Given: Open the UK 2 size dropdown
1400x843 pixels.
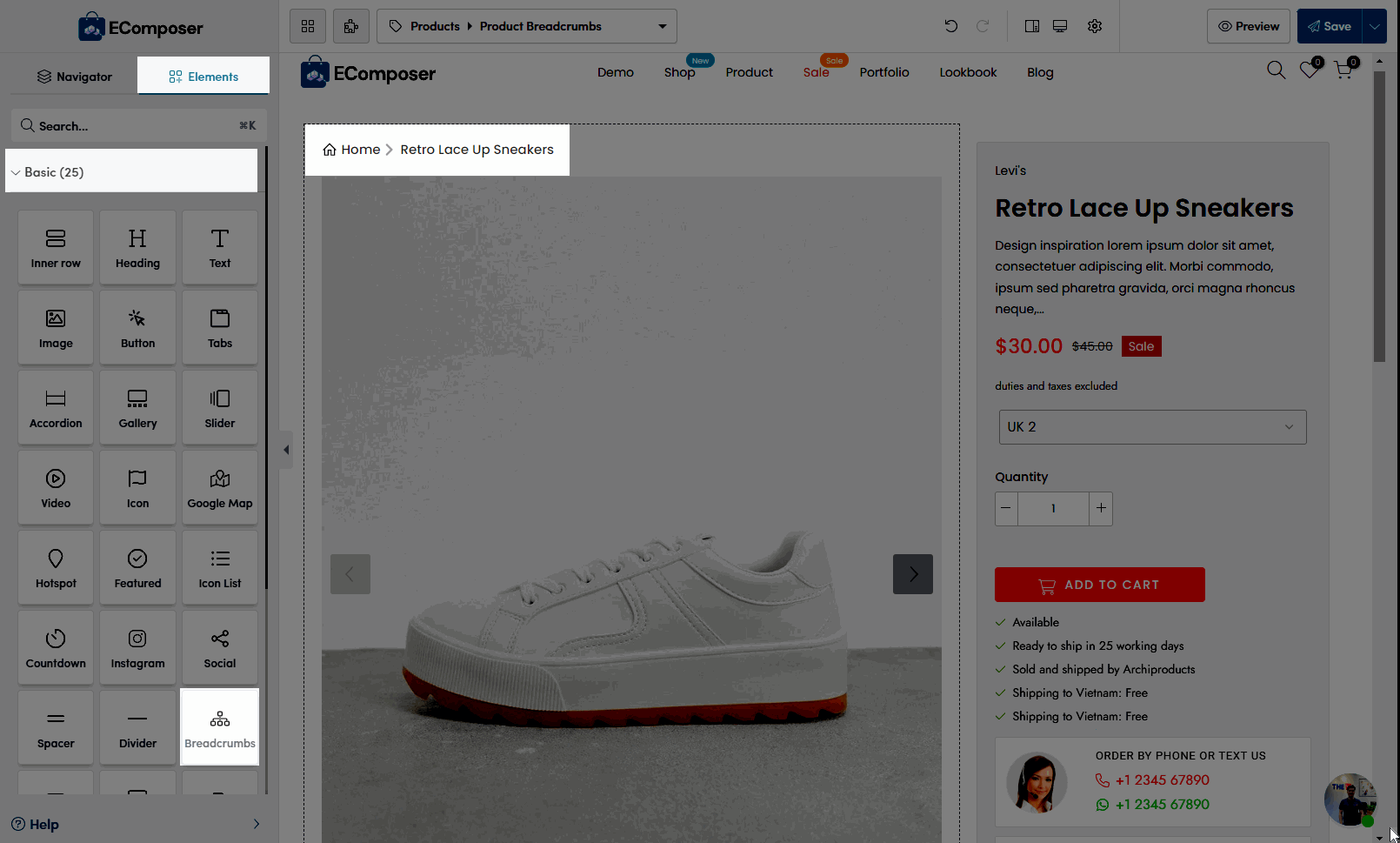Looking at the screenshot, I should point(1152,427).
